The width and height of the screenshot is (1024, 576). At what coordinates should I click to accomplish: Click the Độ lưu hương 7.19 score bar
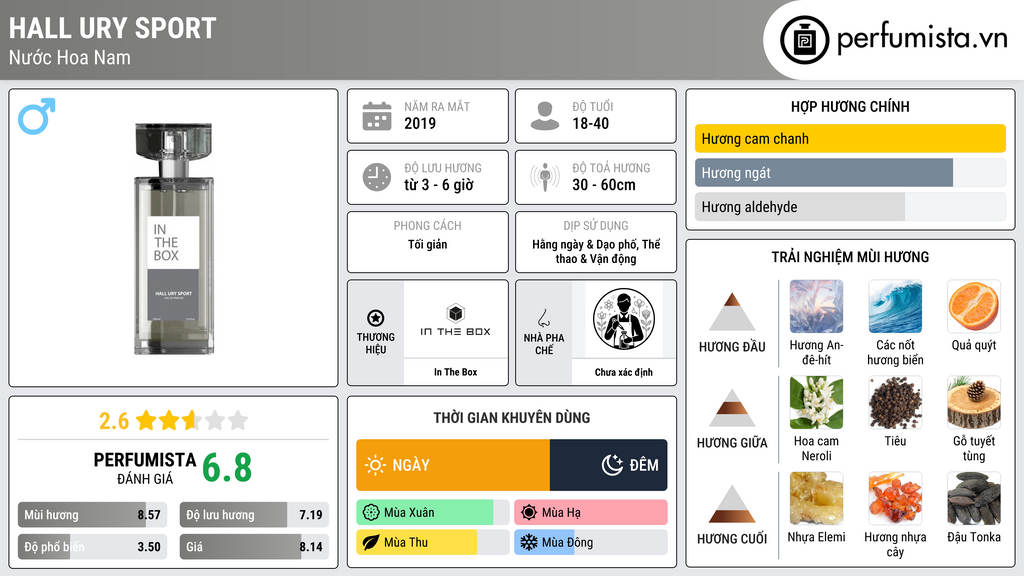[255, 515]
